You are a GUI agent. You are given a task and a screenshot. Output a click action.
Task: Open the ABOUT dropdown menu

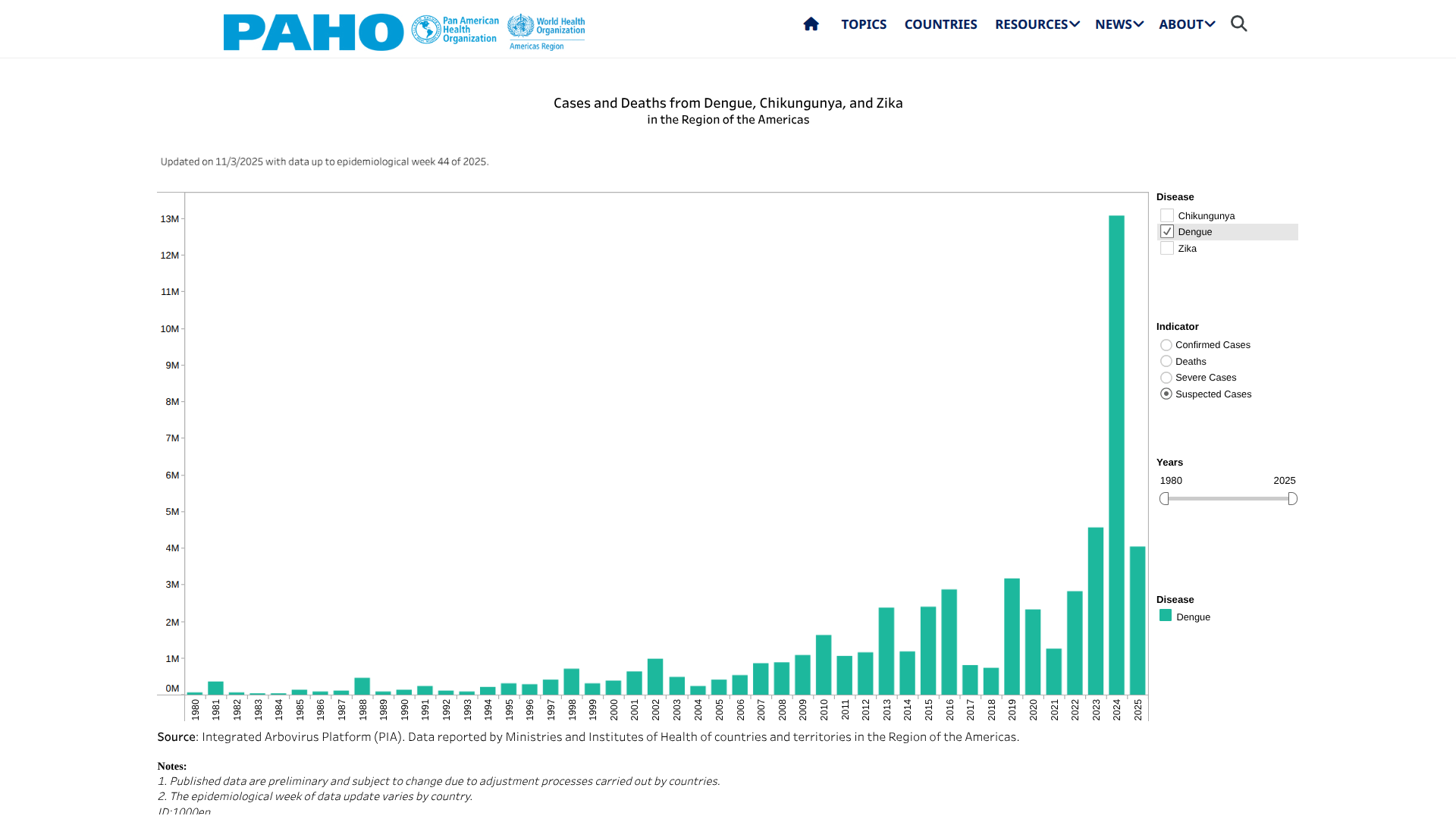pos(1186,24)
